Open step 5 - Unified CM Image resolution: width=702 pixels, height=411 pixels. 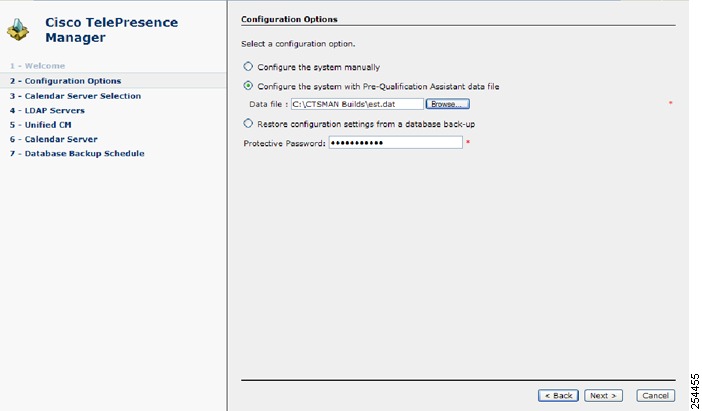(x=40, y=124)
